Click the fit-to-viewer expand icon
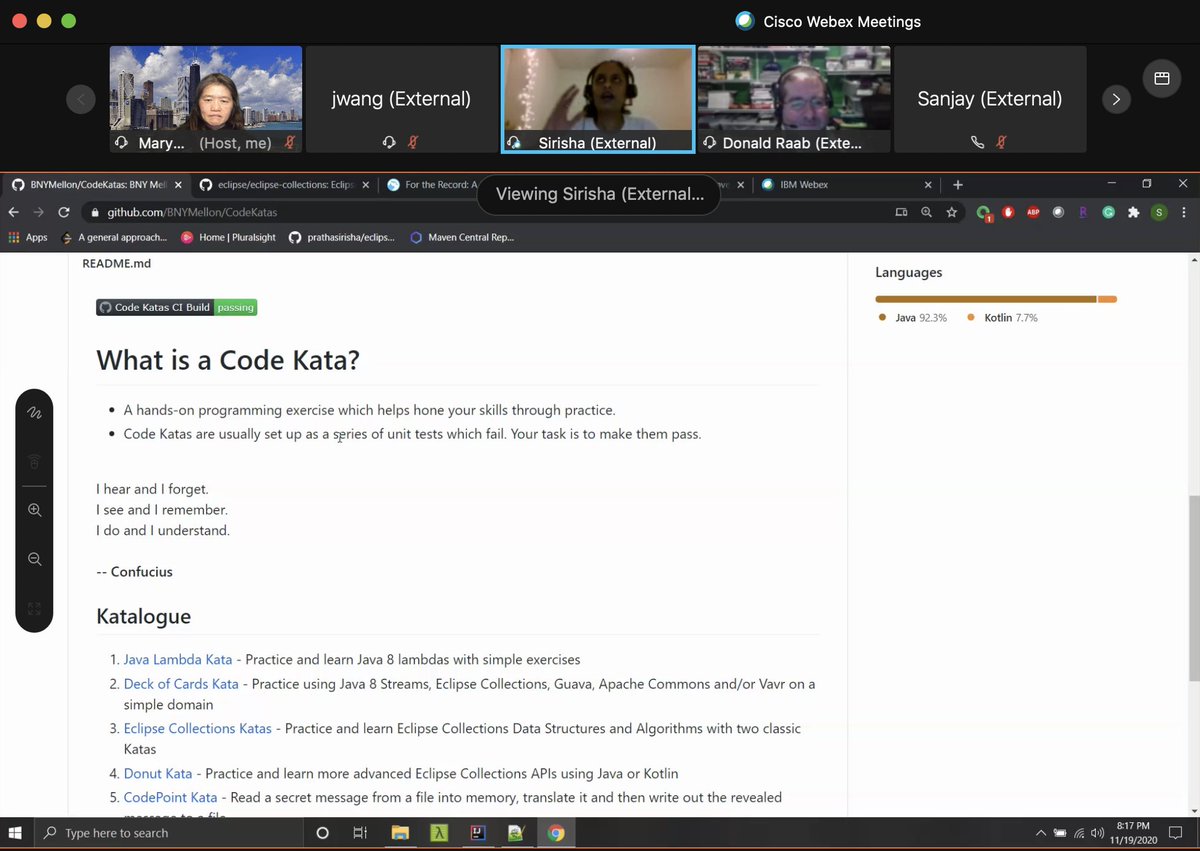The height and width of the screenshot is (851, 1200). (x=34, y=608)
